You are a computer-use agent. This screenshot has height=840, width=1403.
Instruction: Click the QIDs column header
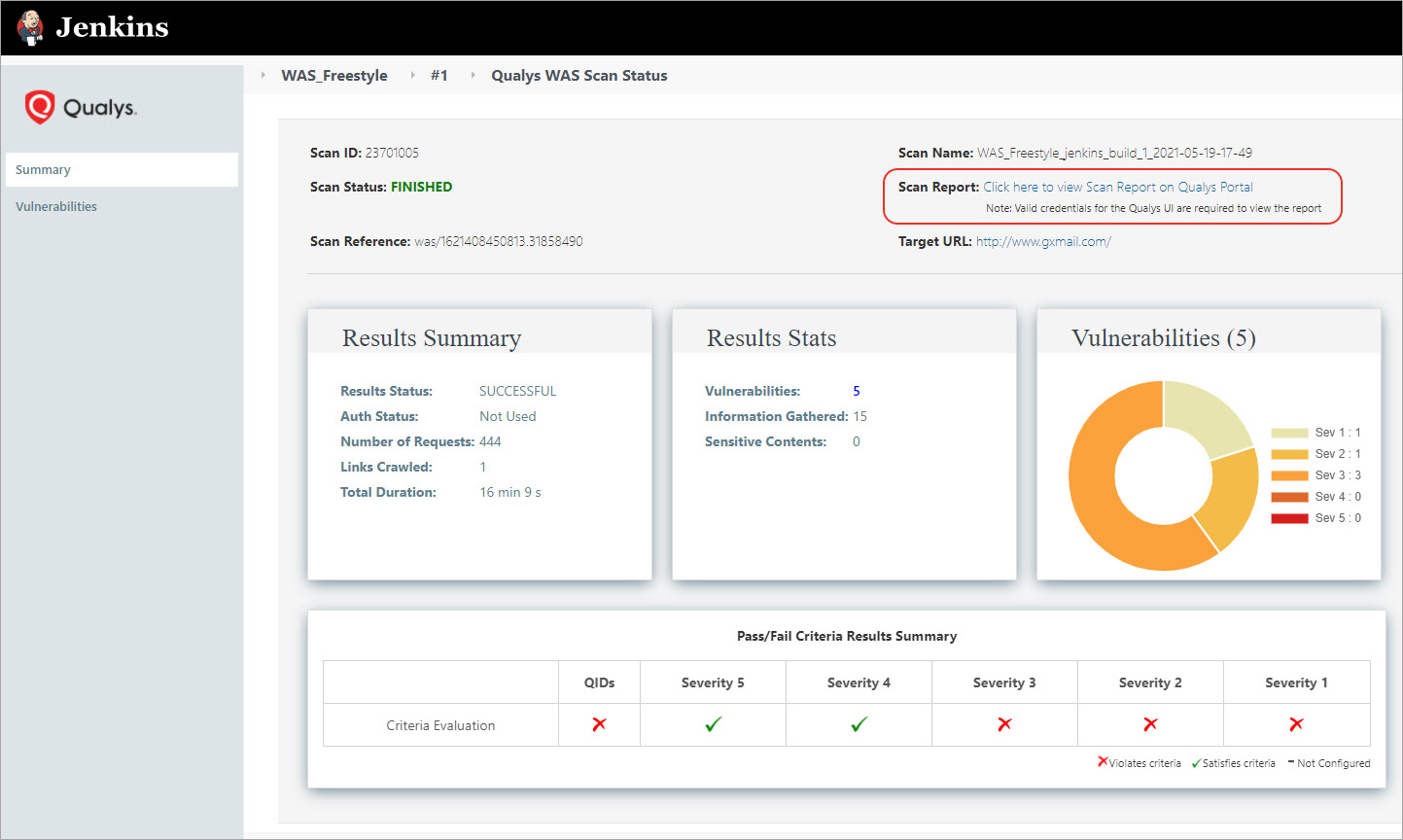click(x=599, y=682)
